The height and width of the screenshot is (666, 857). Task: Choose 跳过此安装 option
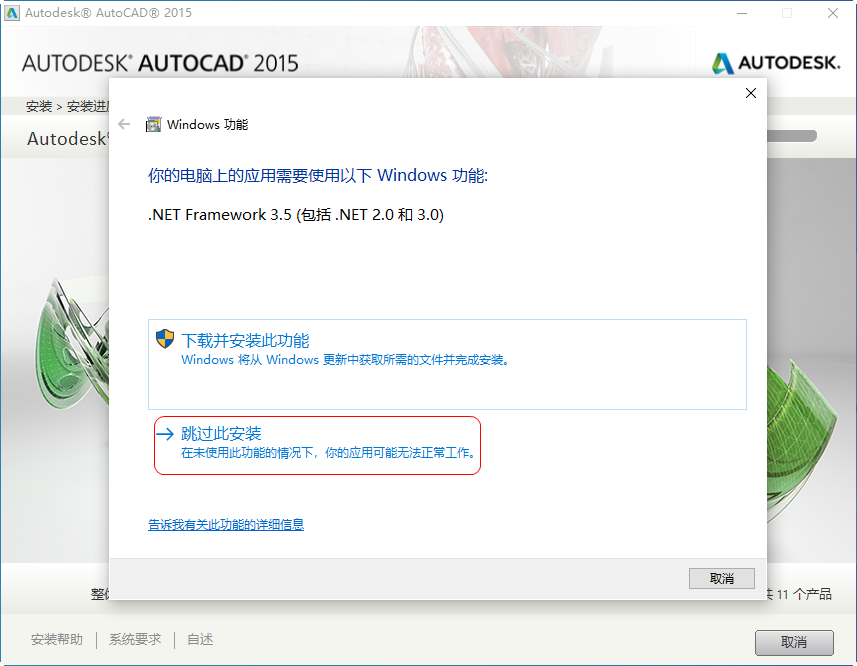click(x=317, y=445)
